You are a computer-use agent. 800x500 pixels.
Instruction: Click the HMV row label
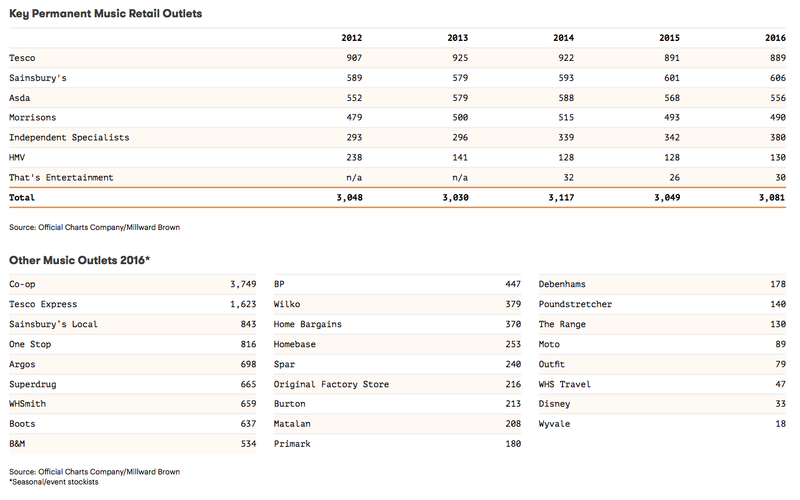pos(17,158)
